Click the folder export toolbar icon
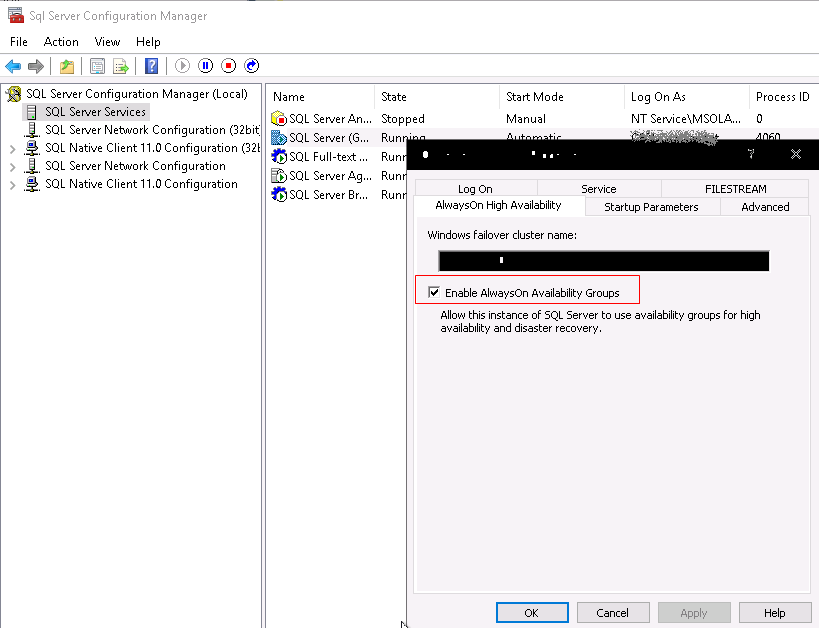The image size is (819, 628). click(66, 66)
